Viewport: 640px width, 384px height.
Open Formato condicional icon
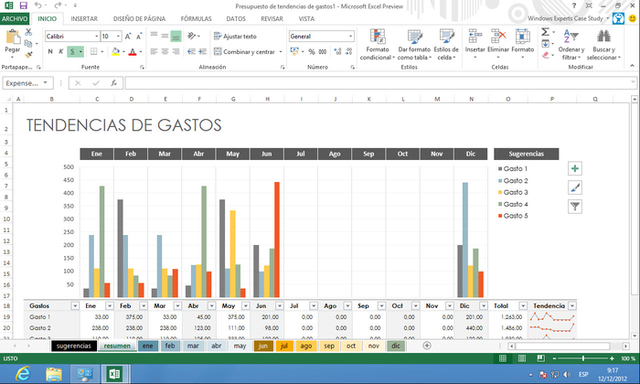pos(378,36)
